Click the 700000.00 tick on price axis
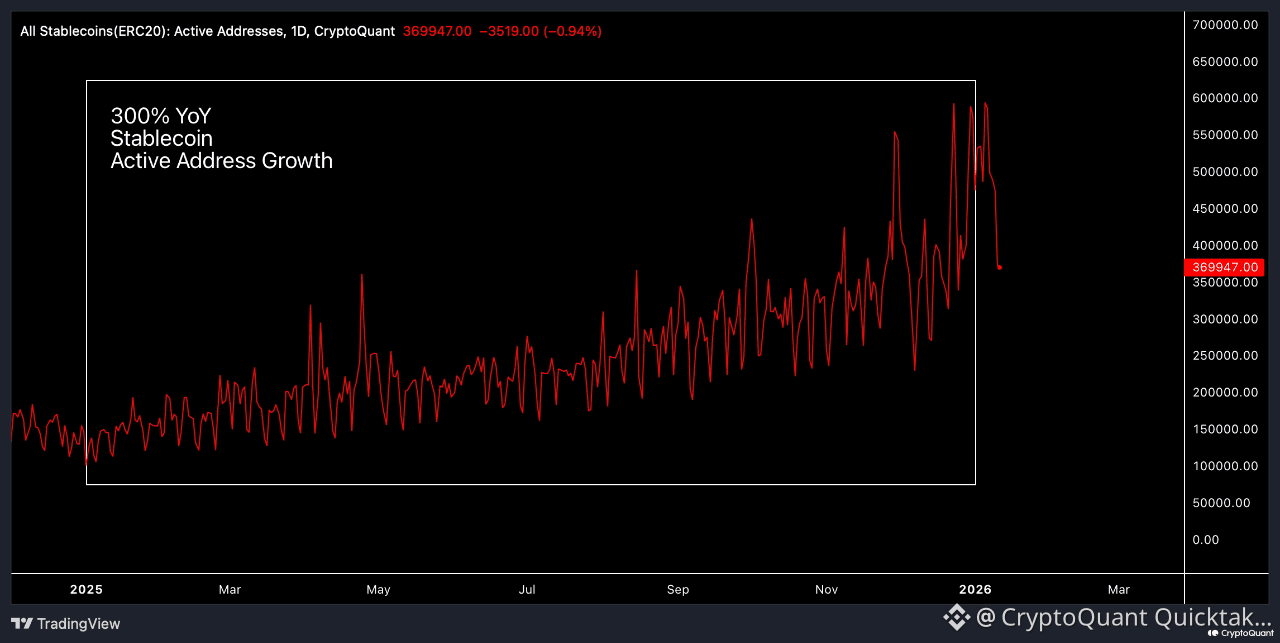The image size is (1280, 643). tap(1226, 25)
